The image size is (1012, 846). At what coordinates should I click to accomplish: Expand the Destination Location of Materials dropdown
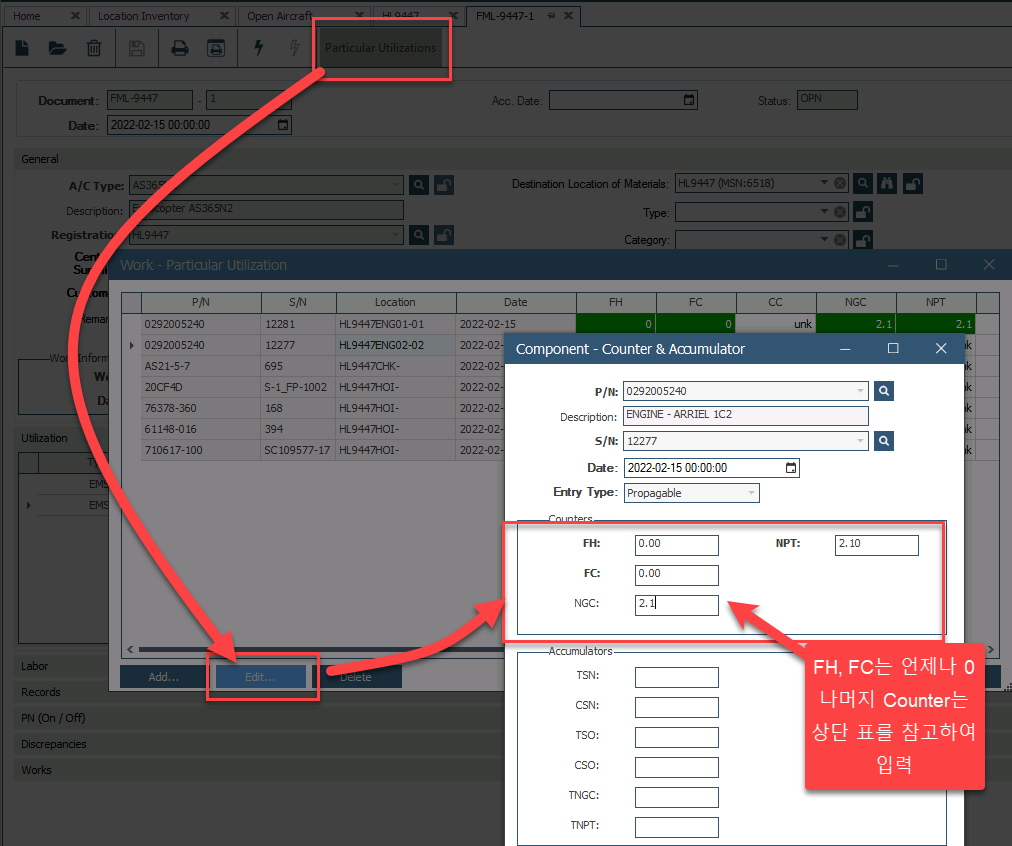pyautogui.click(x=824, y=183)
